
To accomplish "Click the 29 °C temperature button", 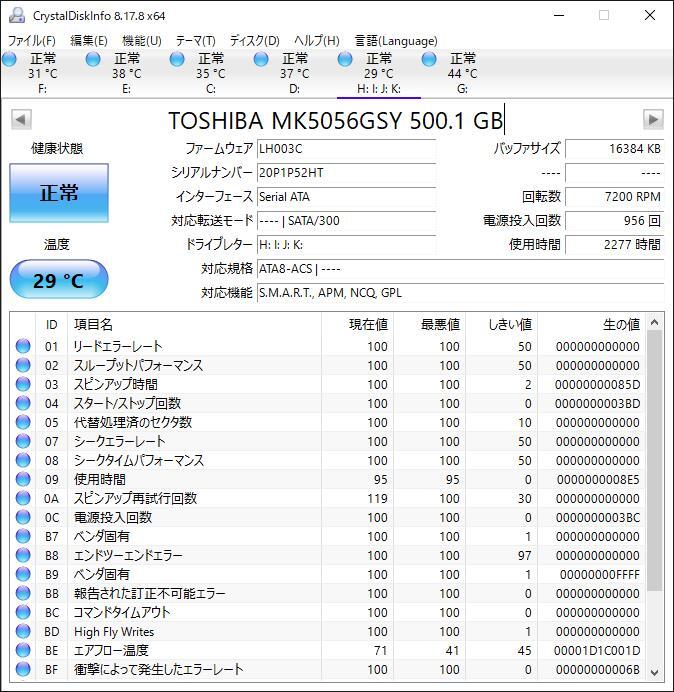I will [59, 280].
